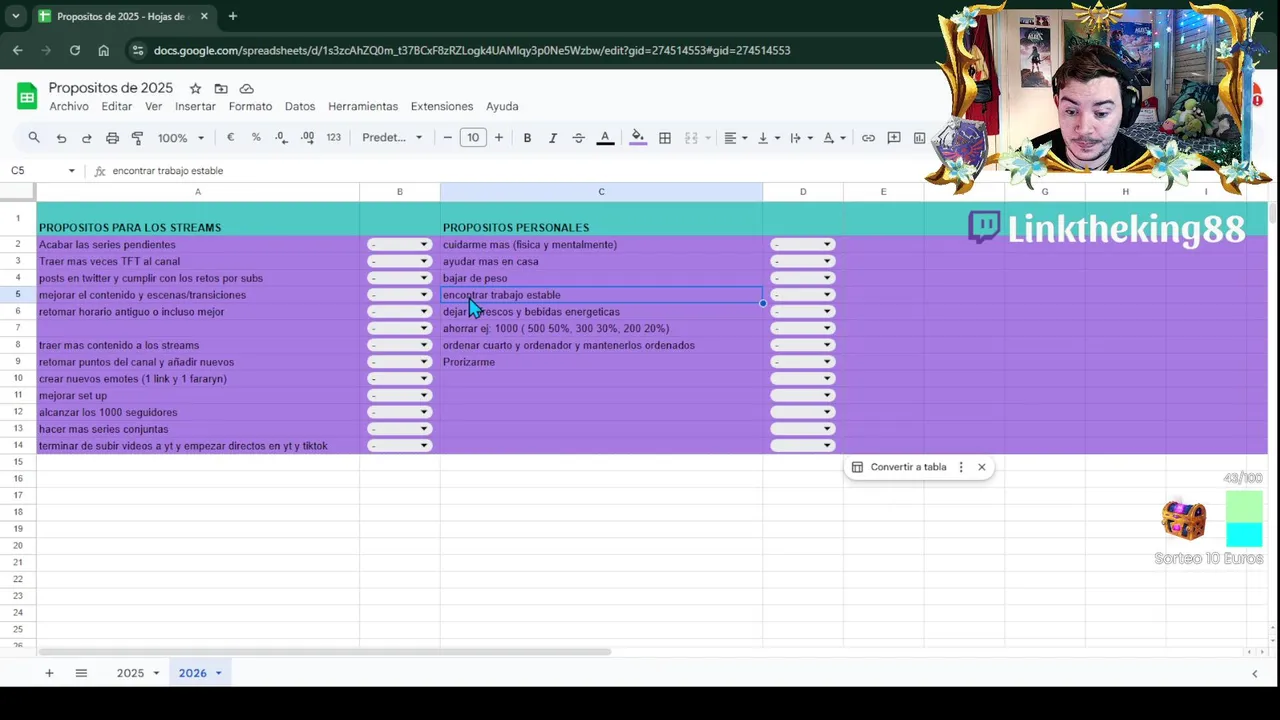The image size is (1280, 720).
Task: Open more options in Convertir a tabla popup
Action: tap(961, 467)
